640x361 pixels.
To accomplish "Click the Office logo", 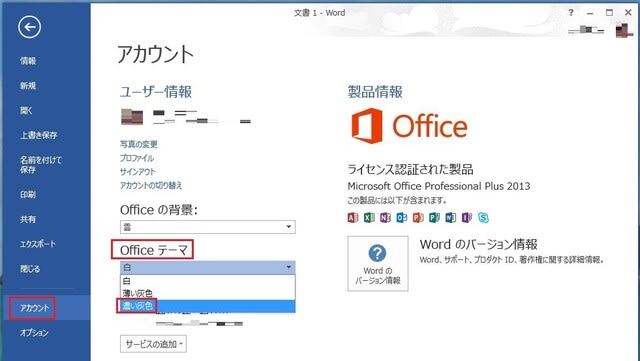I will 409,126.
